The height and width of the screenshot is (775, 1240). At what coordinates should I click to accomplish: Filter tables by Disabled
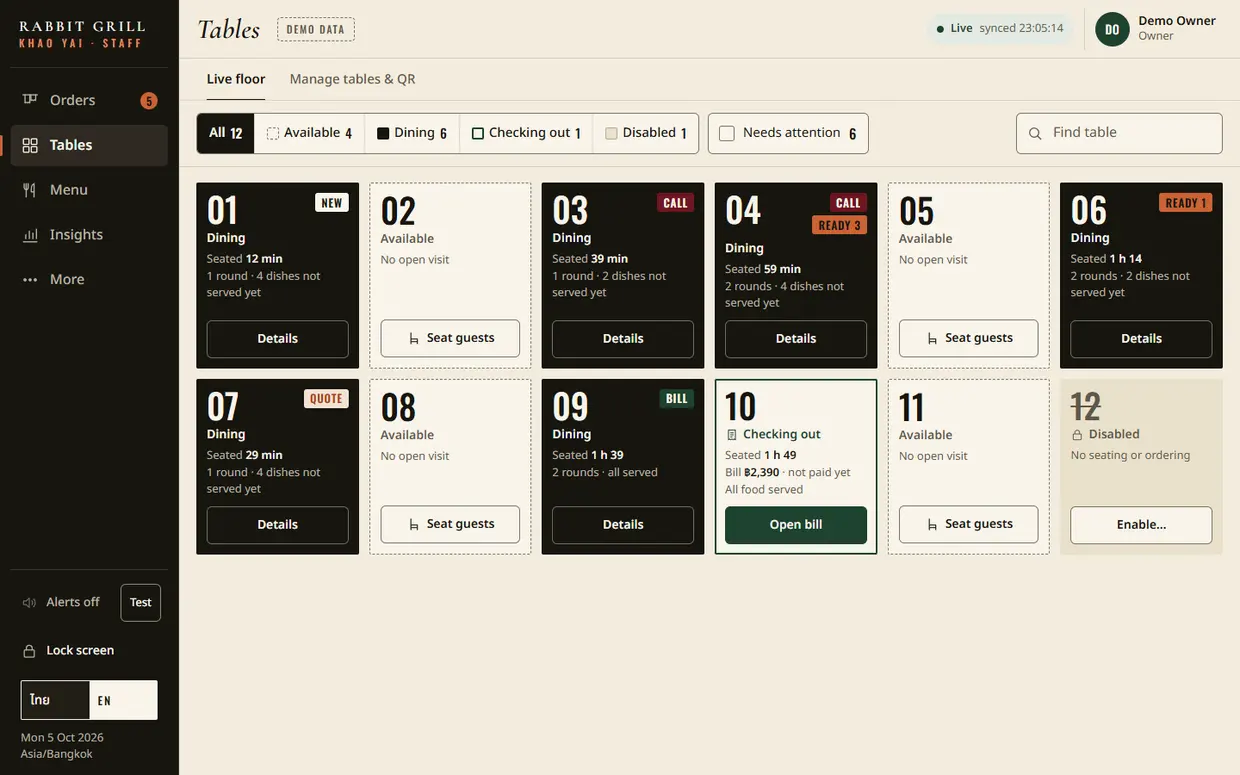click(646, 133)
